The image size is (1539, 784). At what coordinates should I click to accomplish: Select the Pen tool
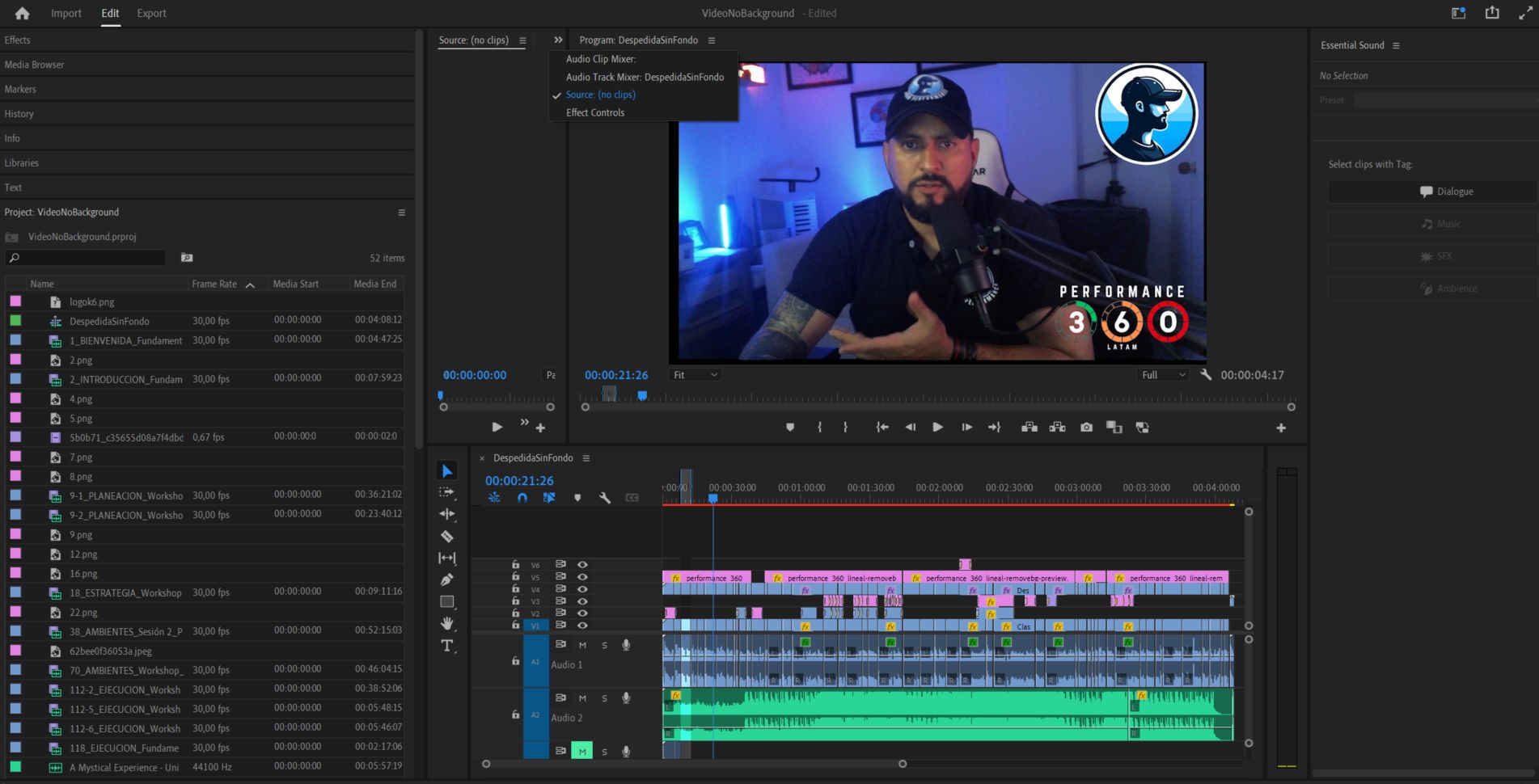pos(446,580)
